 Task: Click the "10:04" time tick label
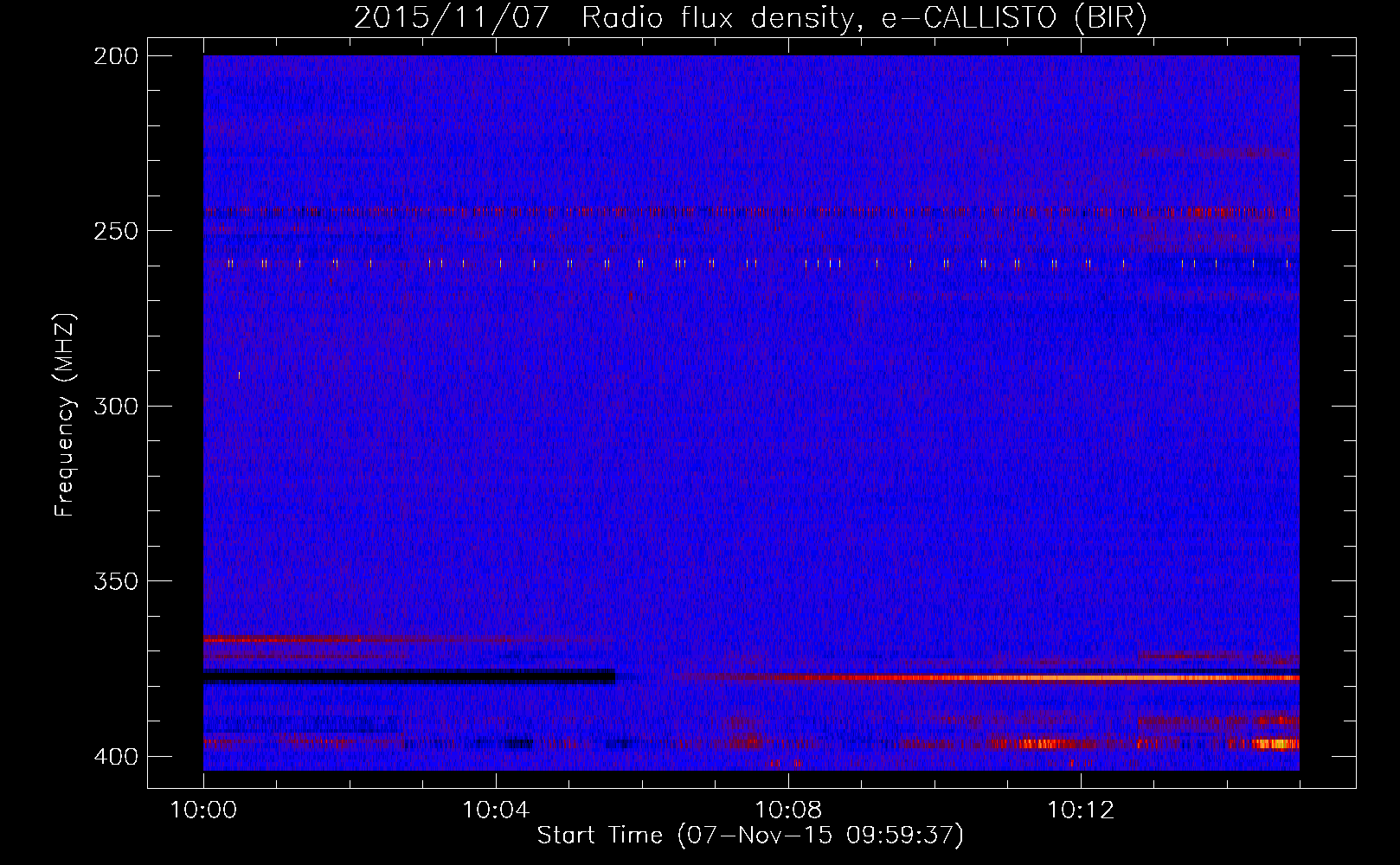coord(496,811)
